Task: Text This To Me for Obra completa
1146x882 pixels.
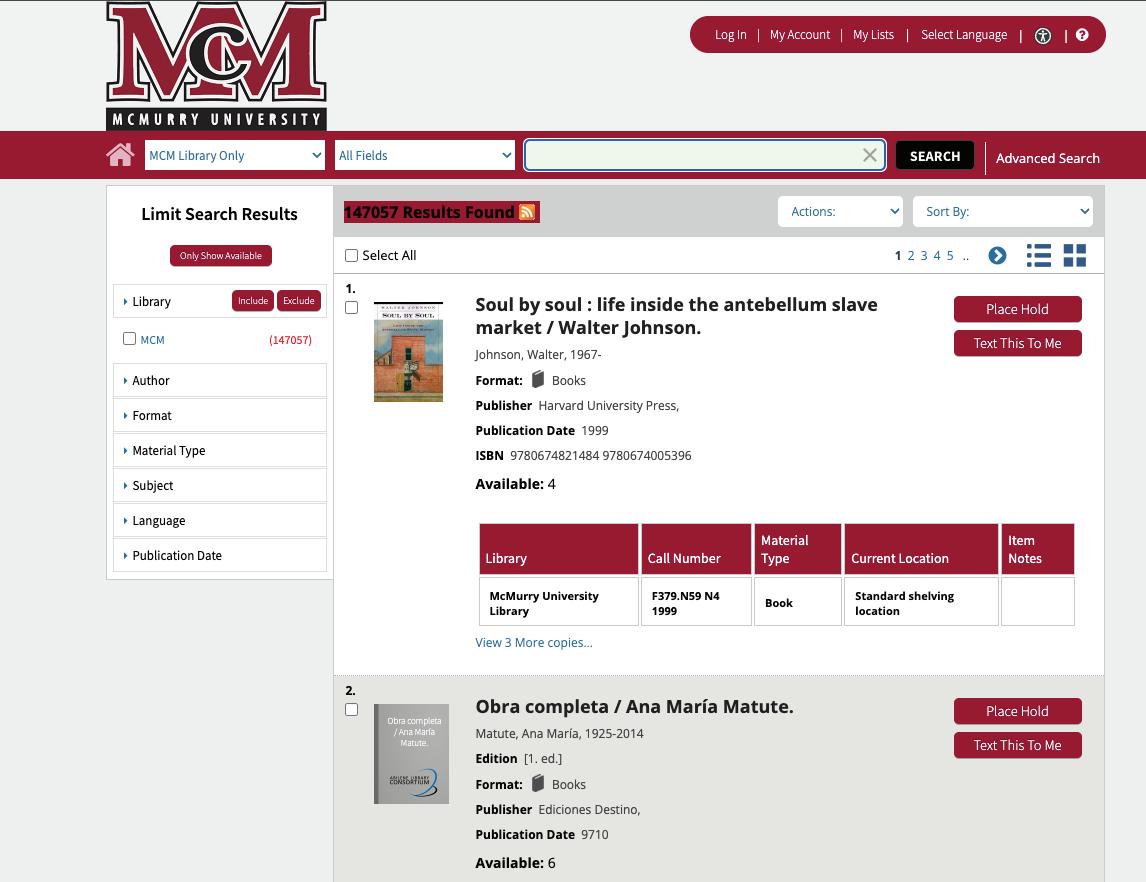Action: tap(1017, 745)
